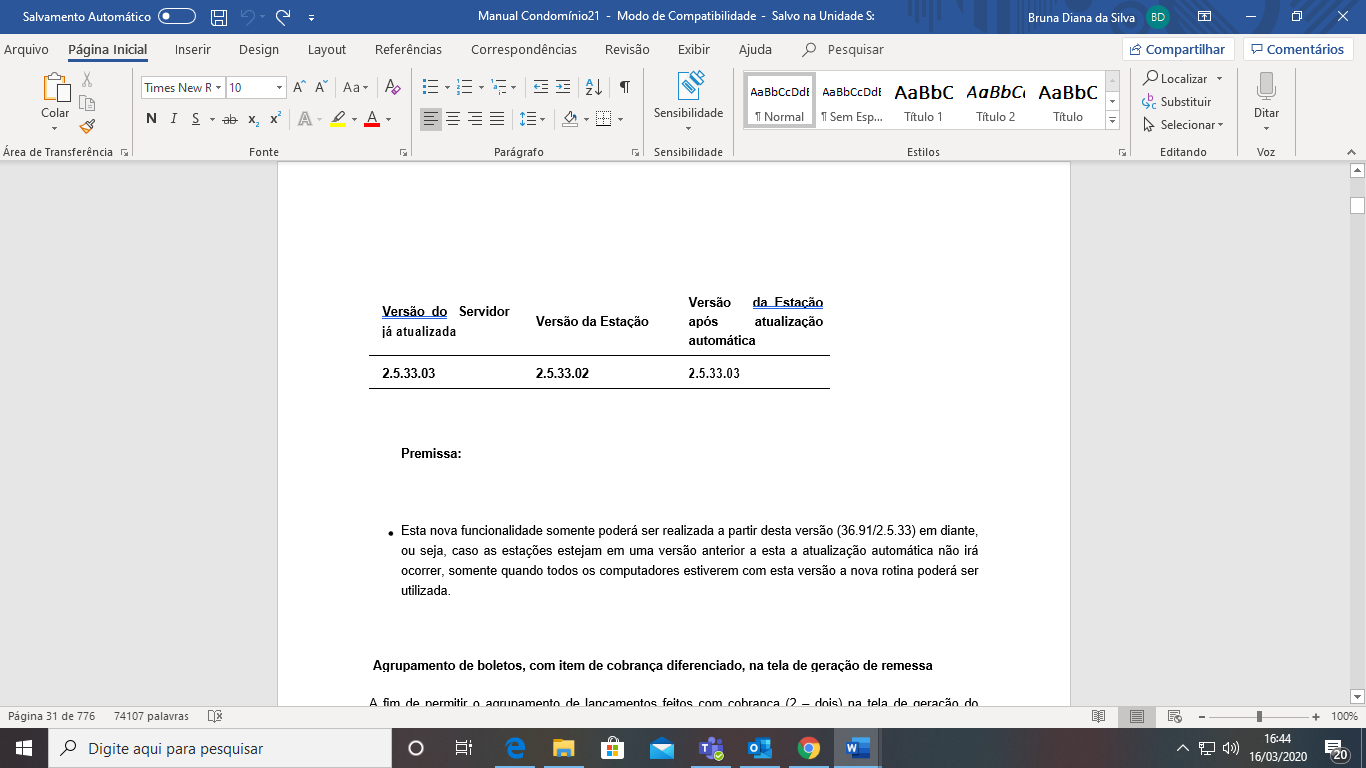Image resolution: width=1366 pixels, height=768 pixels.
Task: Open the Comentários pane
Action: [x=1297, y=50]
